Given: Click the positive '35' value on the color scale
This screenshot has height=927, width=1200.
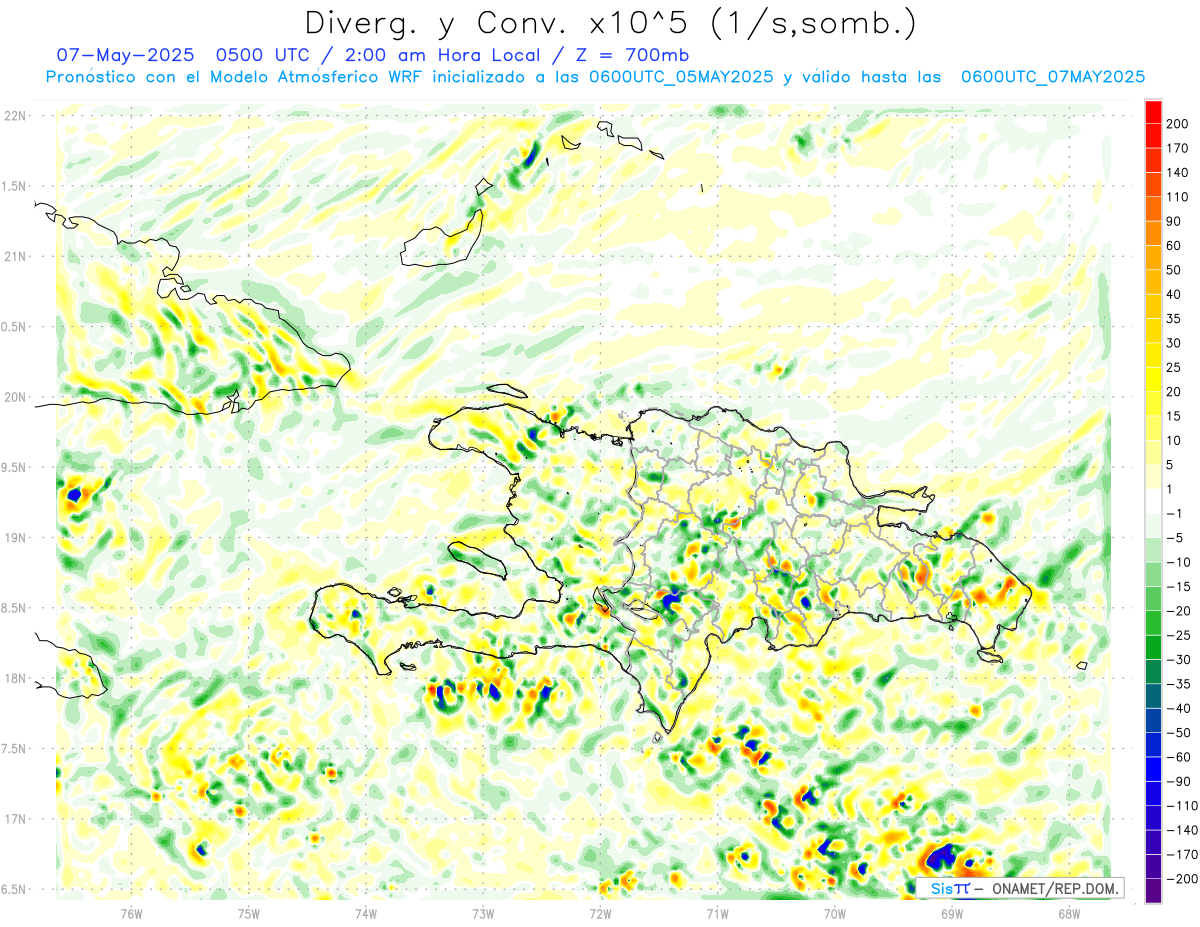Looking at the screenshot, I should 1173,319.
